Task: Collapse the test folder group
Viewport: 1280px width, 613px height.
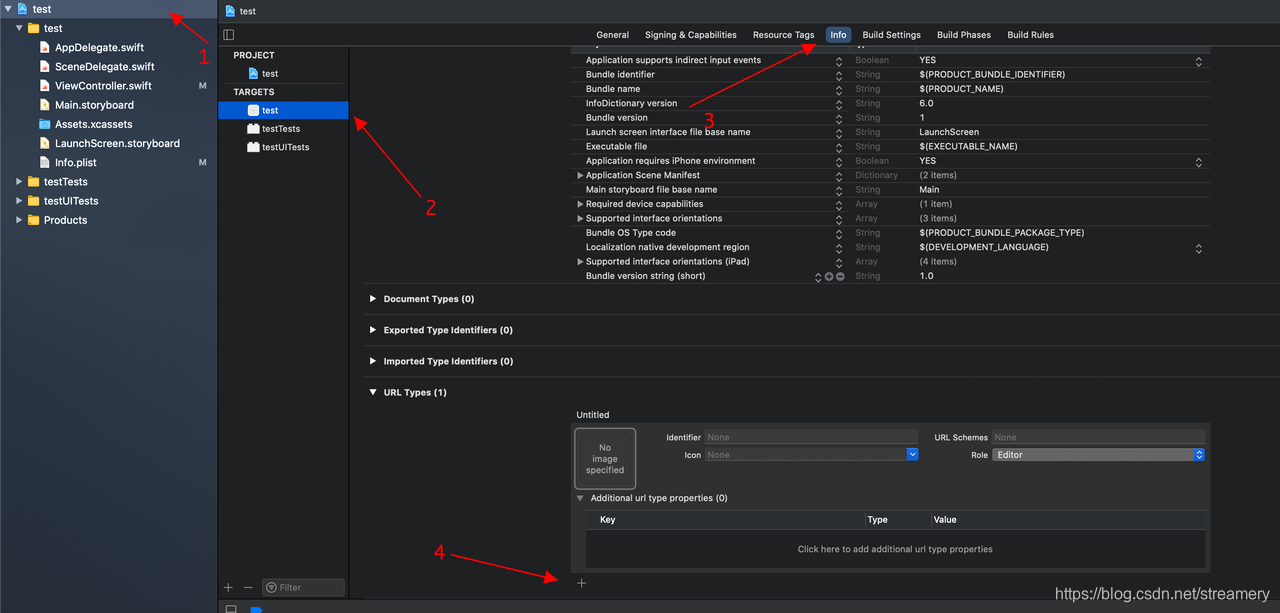Action: [19, 28]
